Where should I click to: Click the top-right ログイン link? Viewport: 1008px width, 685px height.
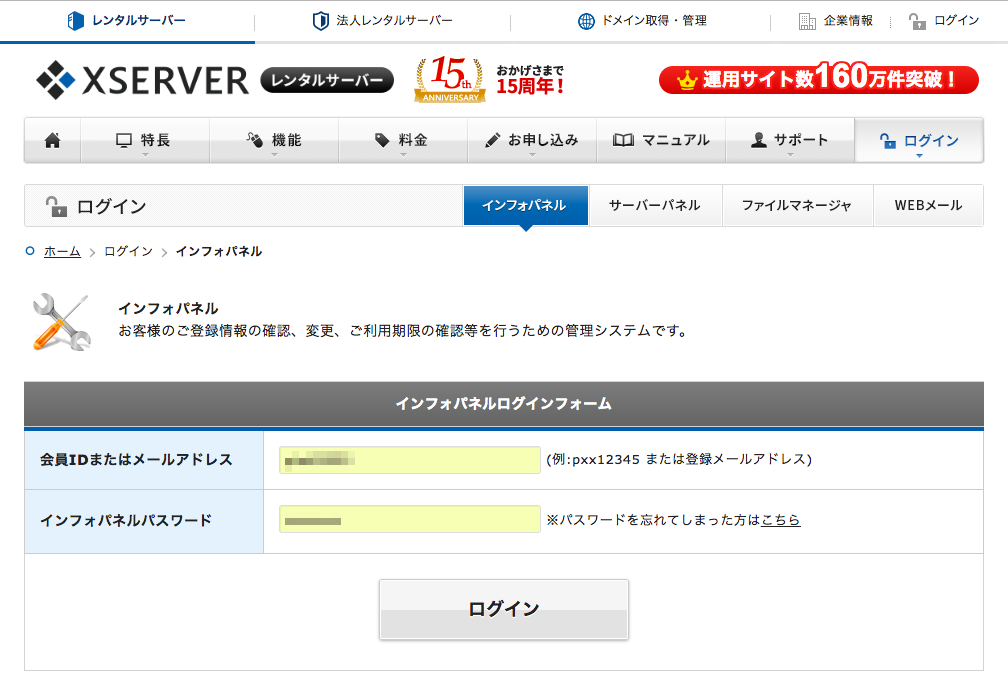point(944,21)
